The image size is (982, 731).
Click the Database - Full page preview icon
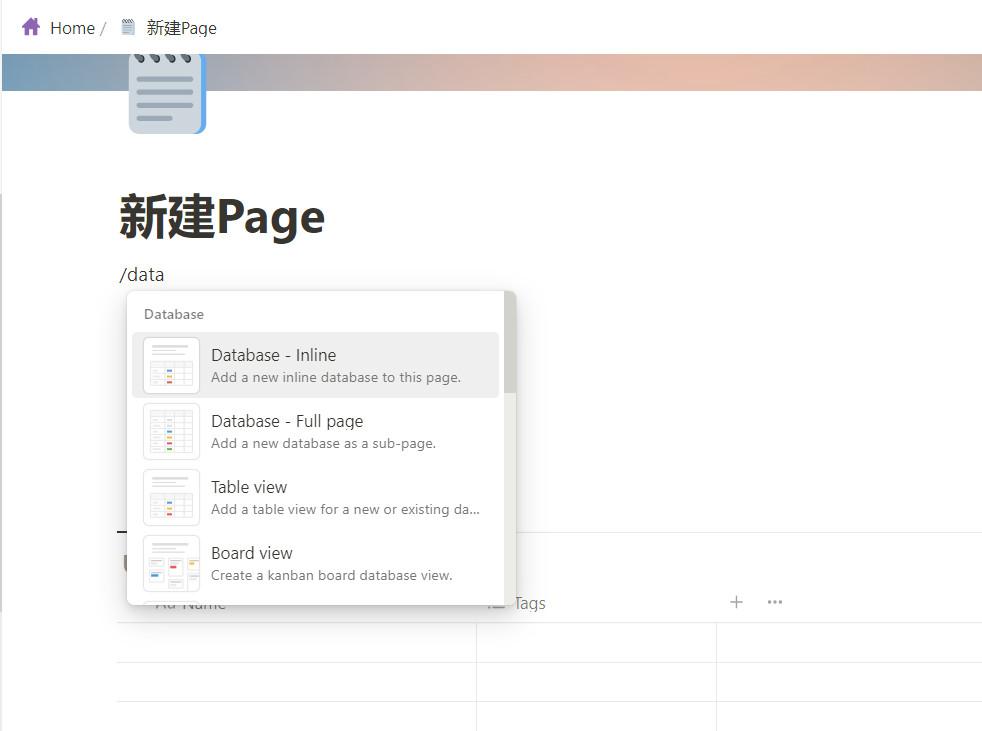171,431
